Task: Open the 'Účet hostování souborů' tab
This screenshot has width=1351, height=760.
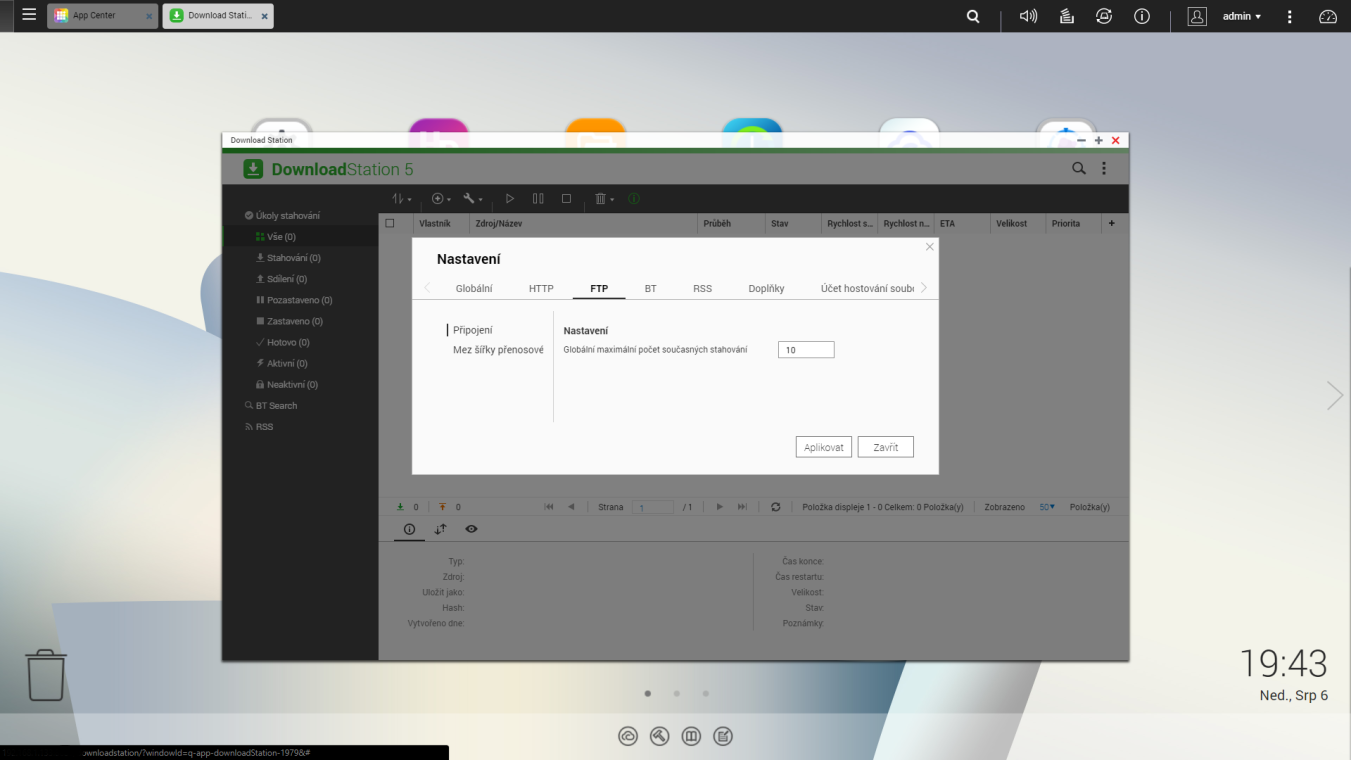Action: [x=867, y=288]
